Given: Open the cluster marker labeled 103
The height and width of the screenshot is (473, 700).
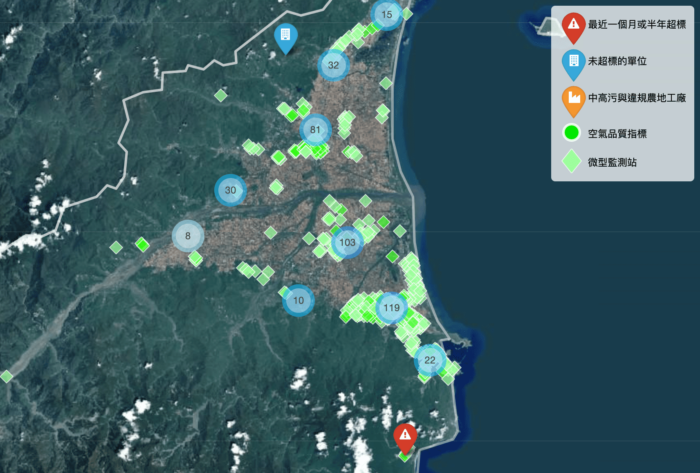Looking at the screenshot, I should point(347,242).
